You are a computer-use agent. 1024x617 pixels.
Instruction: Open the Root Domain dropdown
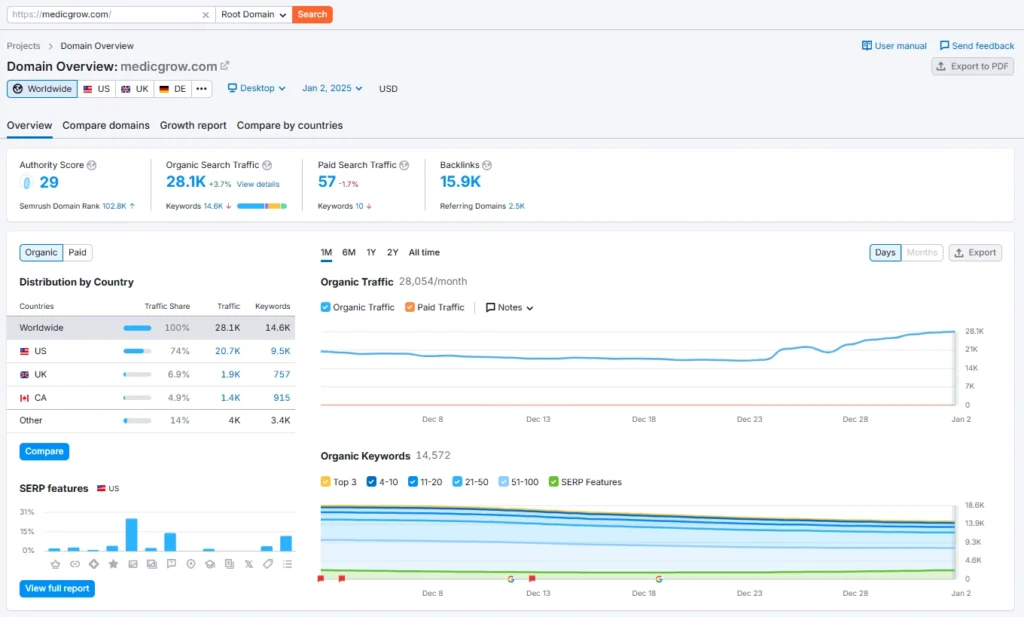coord(253,14)
